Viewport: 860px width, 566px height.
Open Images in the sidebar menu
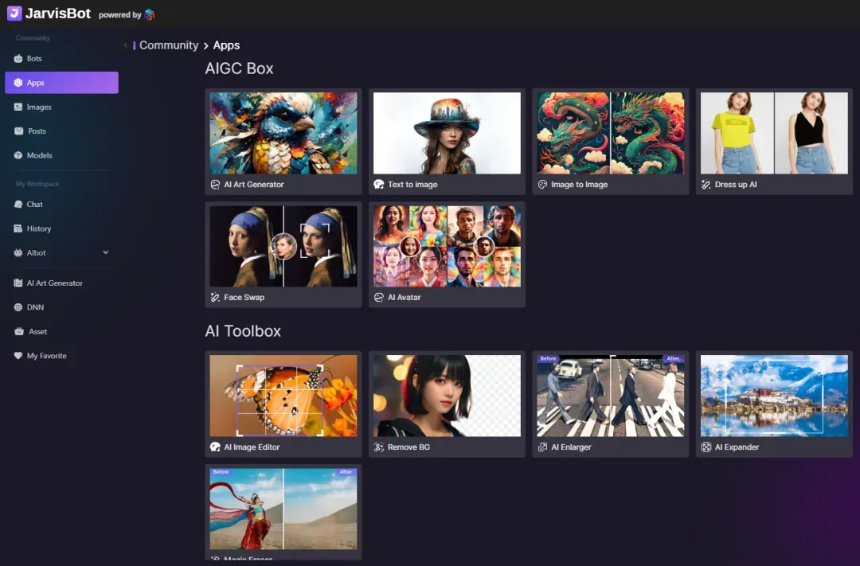pos(61,107)
